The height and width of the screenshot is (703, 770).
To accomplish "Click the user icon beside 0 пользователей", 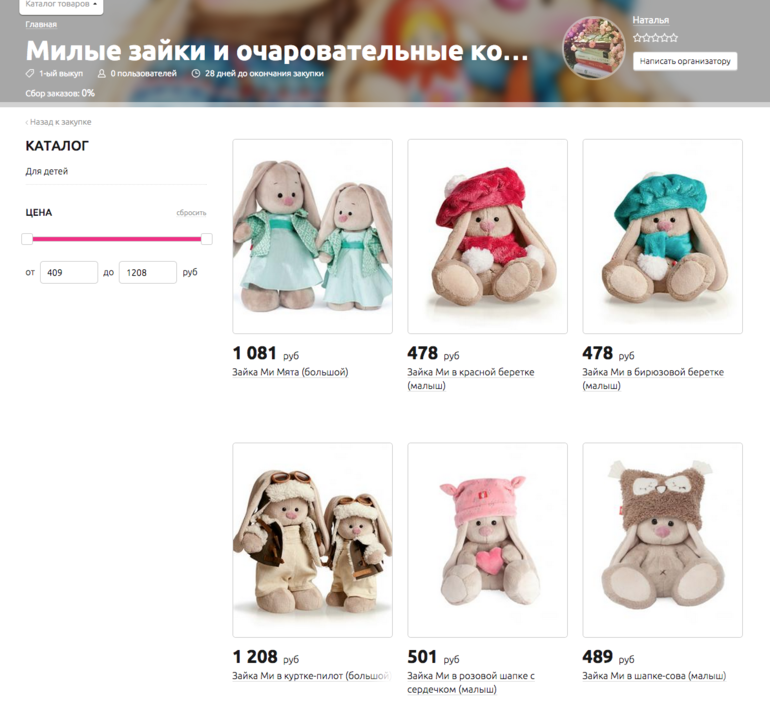I will click(102, 74).
